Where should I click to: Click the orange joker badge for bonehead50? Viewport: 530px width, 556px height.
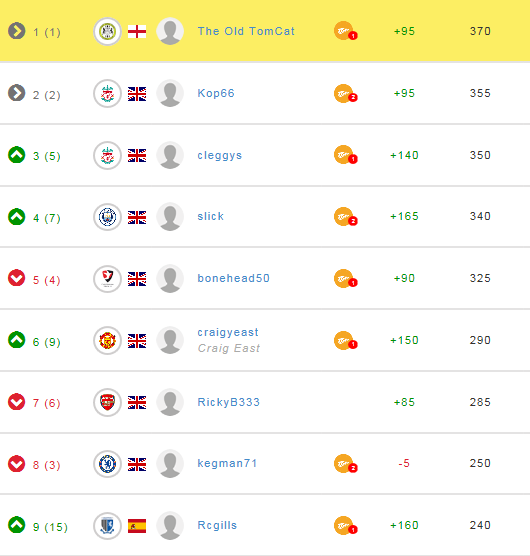click(x=345, y=278)
